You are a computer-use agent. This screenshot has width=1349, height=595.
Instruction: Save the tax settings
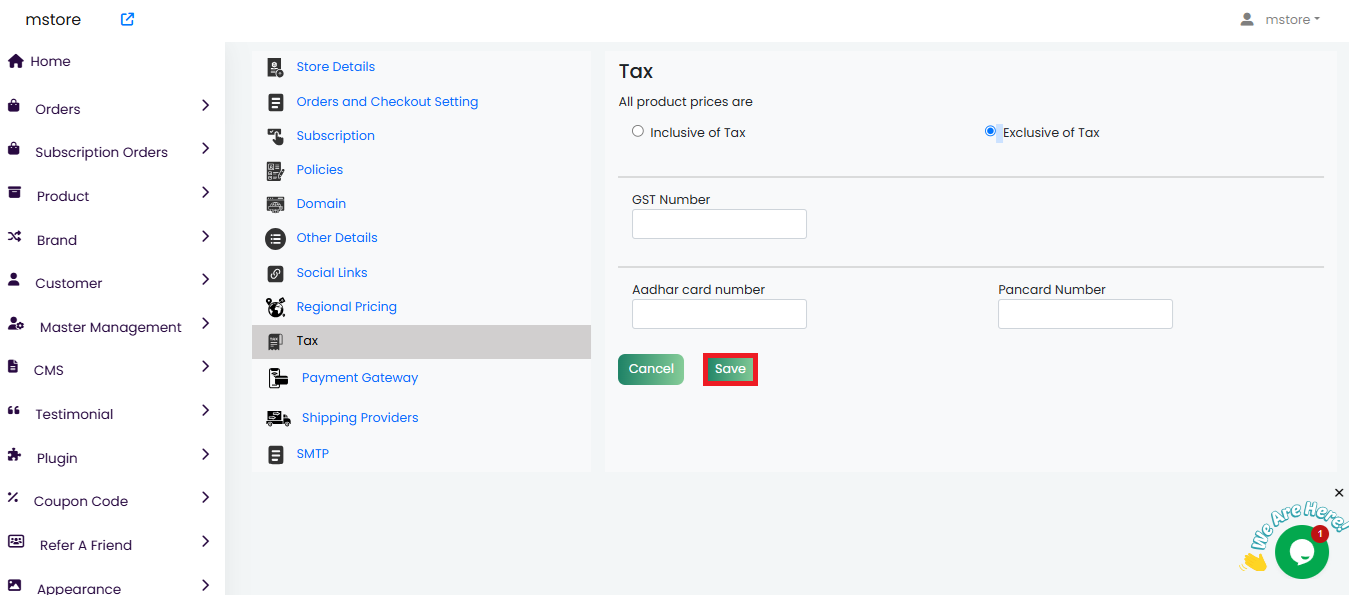[x=730, y=369]
